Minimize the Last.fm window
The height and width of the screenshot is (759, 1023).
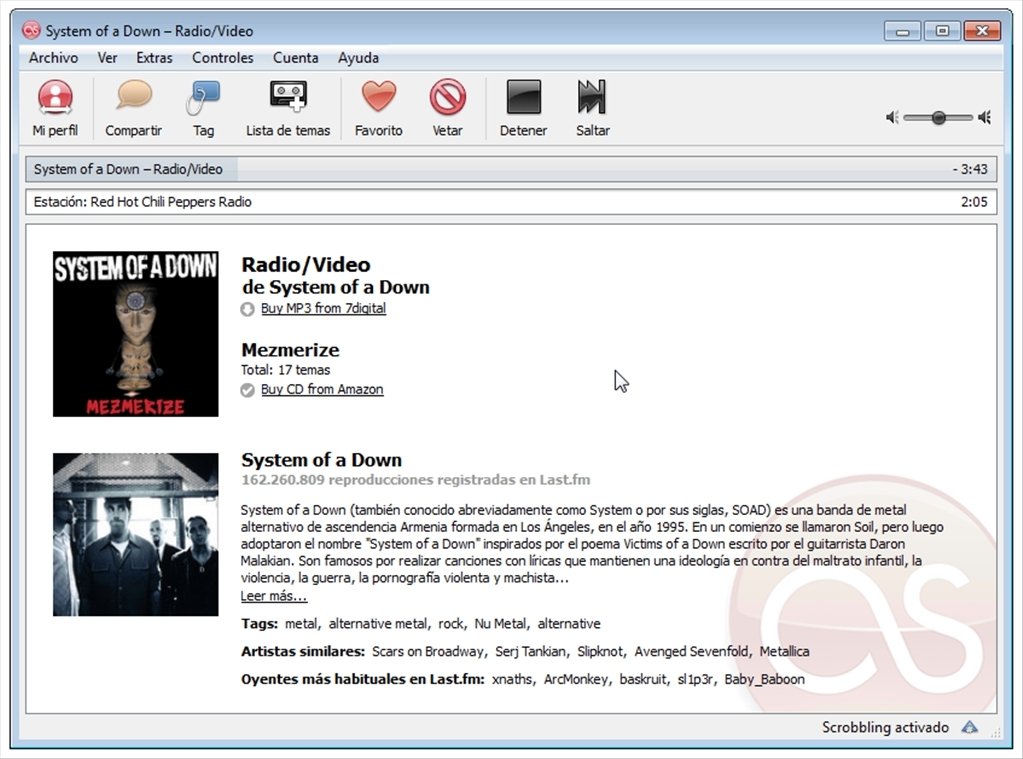click(902, 31)
